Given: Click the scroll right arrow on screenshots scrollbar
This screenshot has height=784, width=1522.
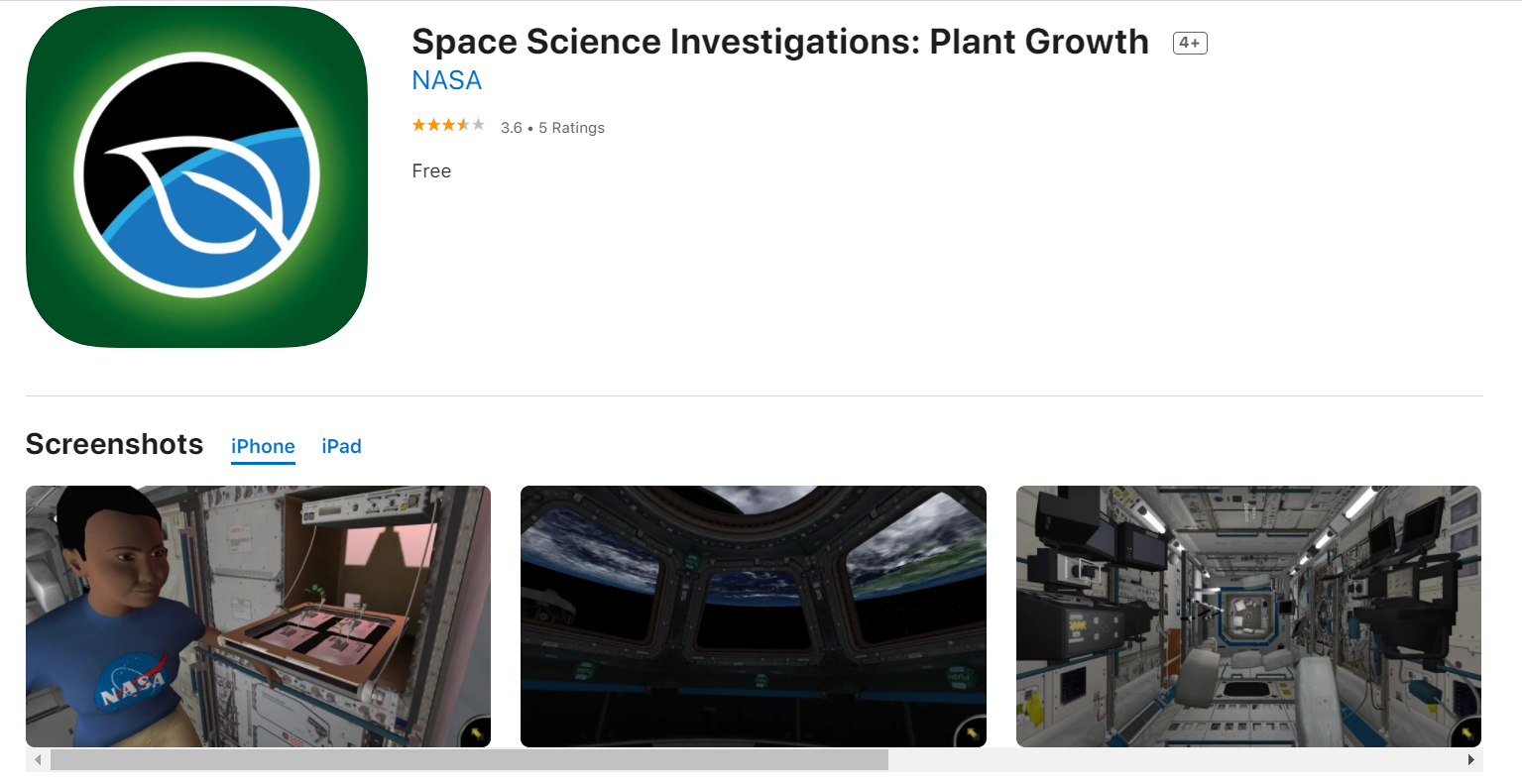Looking at the screenshot, I should pyautogui.click(x=1470, y=760).
